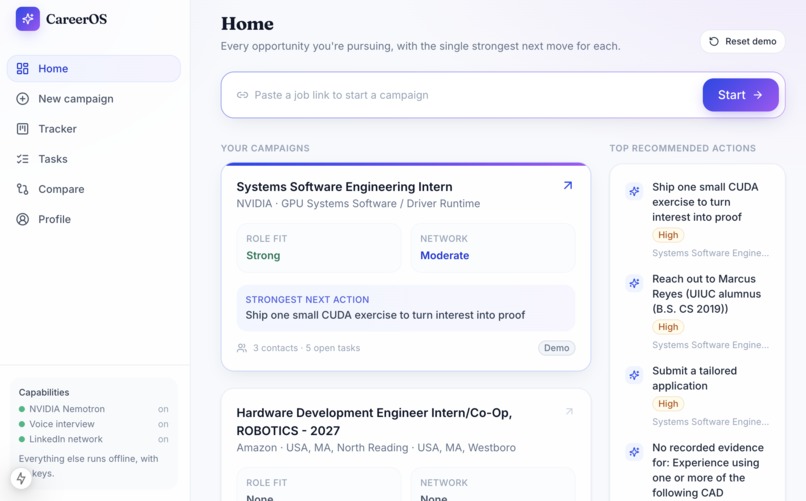Click the CareerOS sparkle logo icon

tap(28, 19)
